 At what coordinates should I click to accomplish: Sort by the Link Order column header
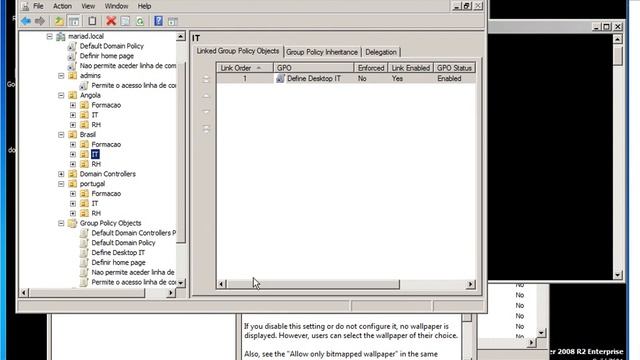coord(245,68)
